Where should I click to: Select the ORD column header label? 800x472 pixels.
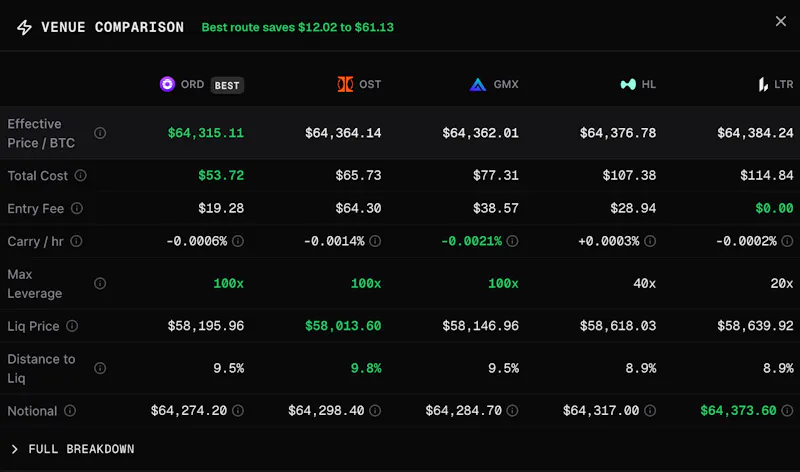point(192,84)
